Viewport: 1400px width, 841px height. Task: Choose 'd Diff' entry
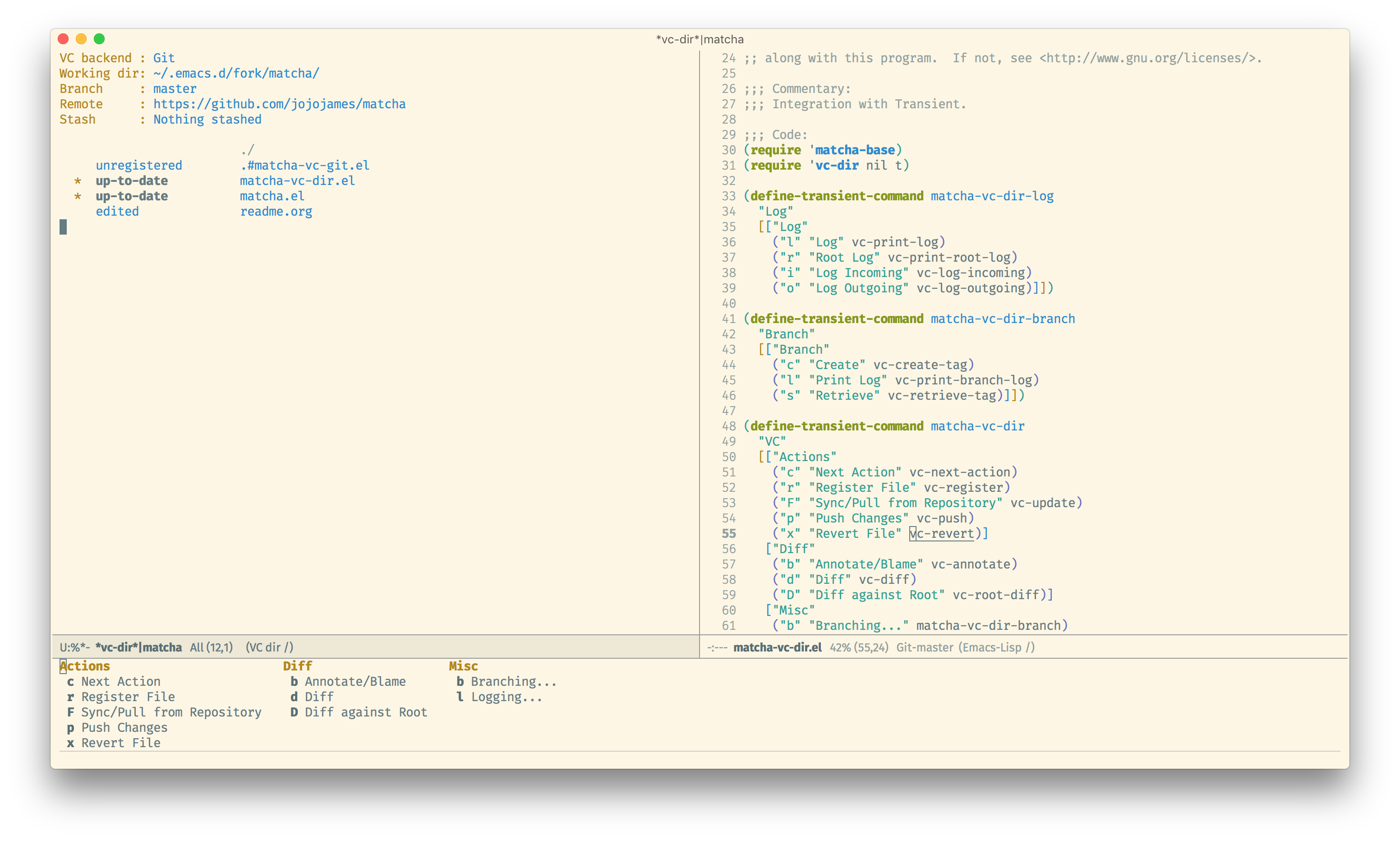312,697
